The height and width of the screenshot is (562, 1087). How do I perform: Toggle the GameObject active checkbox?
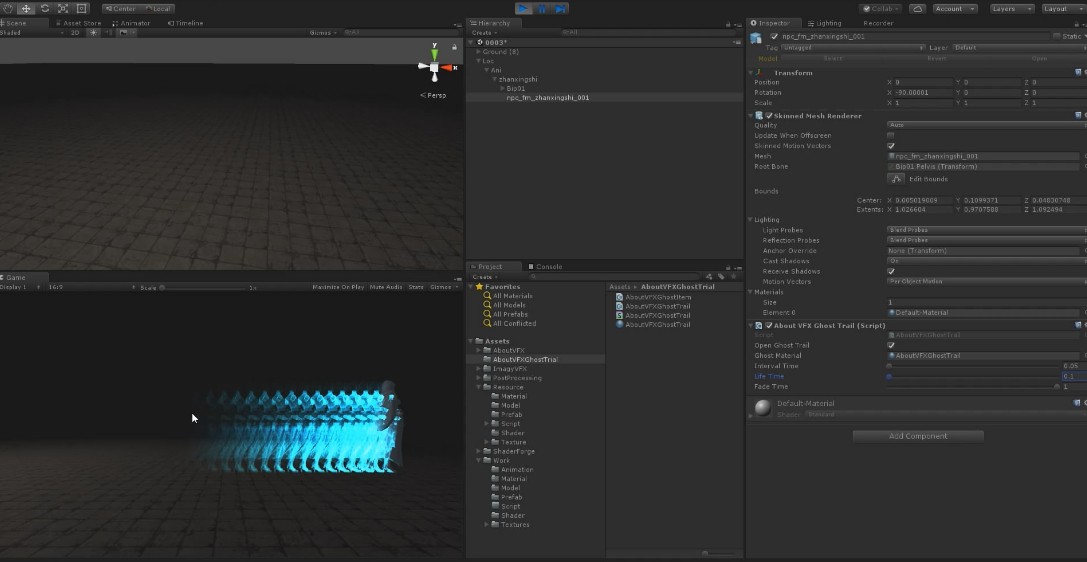tap(774, 36)
